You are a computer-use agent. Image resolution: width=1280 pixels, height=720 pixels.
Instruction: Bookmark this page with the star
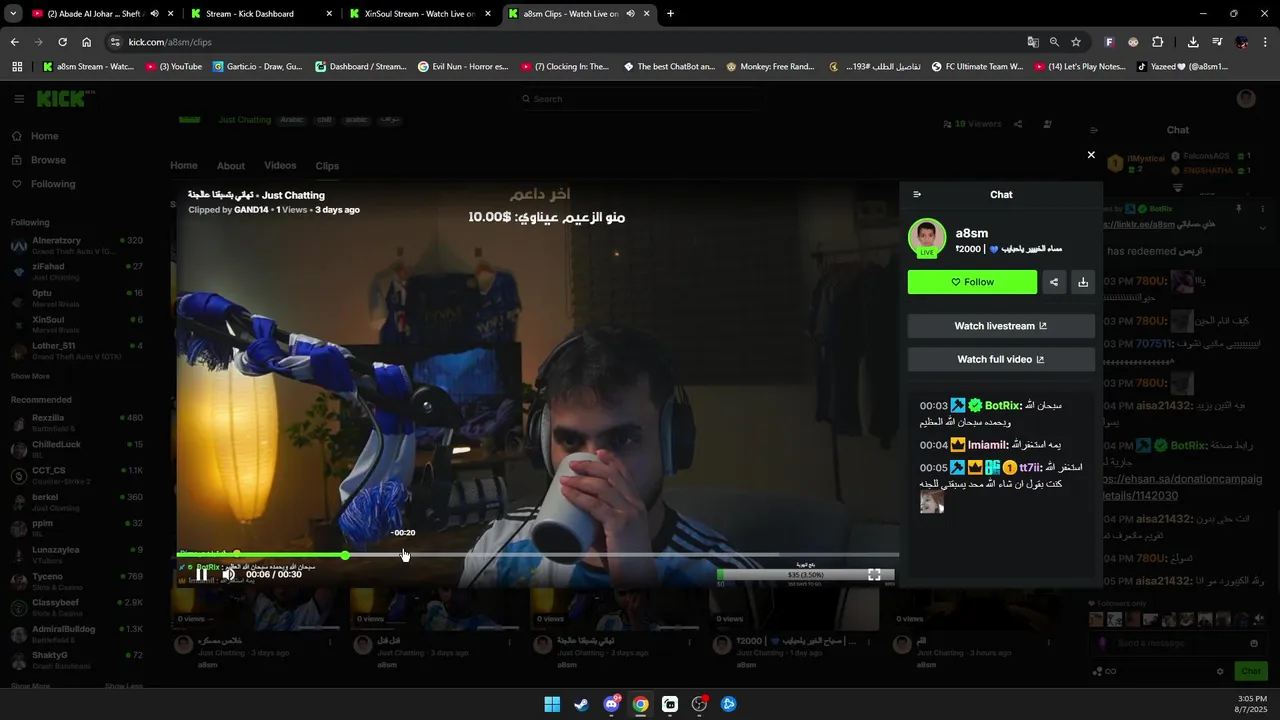1076,42
